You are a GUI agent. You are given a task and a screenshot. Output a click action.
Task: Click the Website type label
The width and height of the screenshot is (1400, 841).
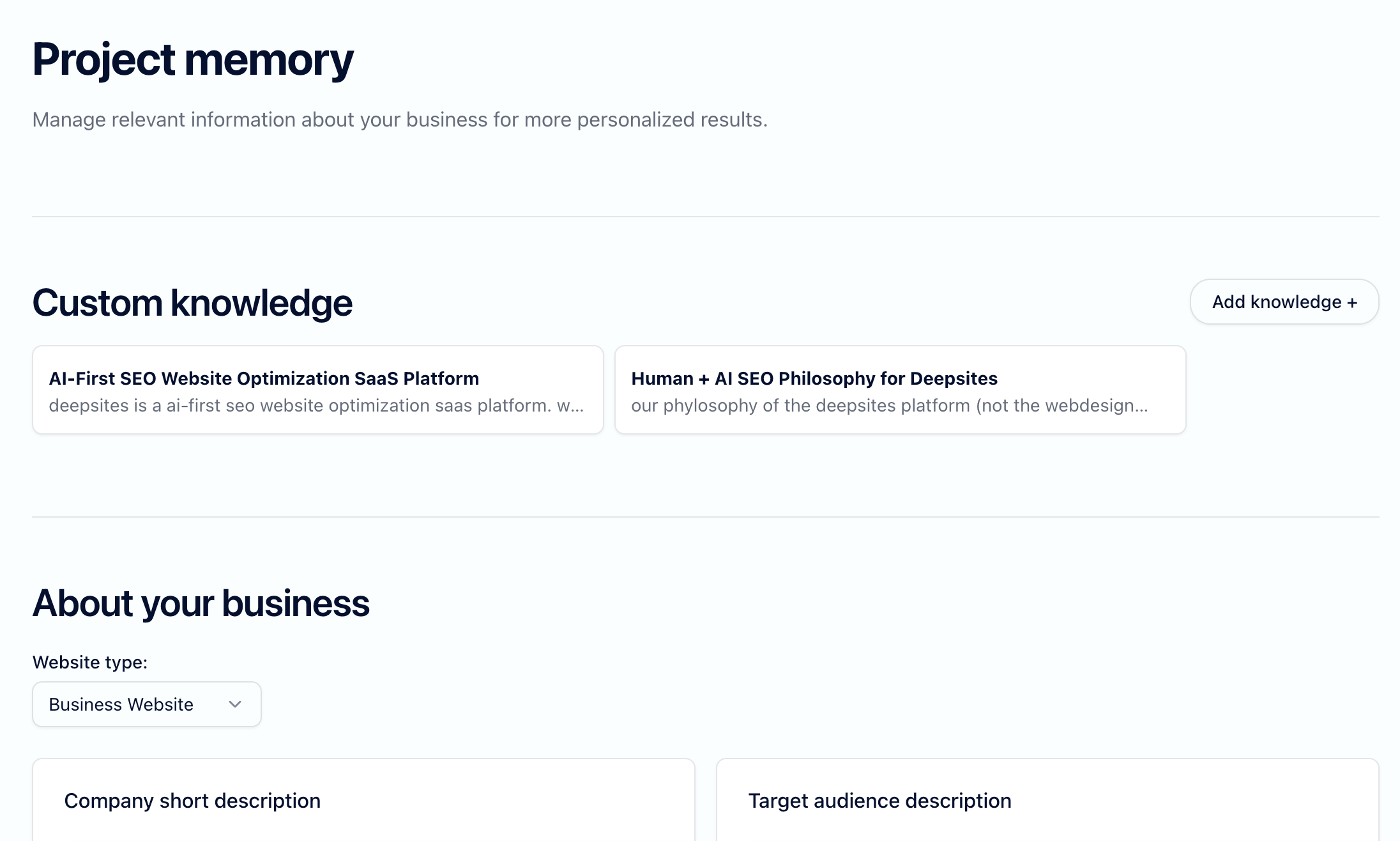click(90, 663)
